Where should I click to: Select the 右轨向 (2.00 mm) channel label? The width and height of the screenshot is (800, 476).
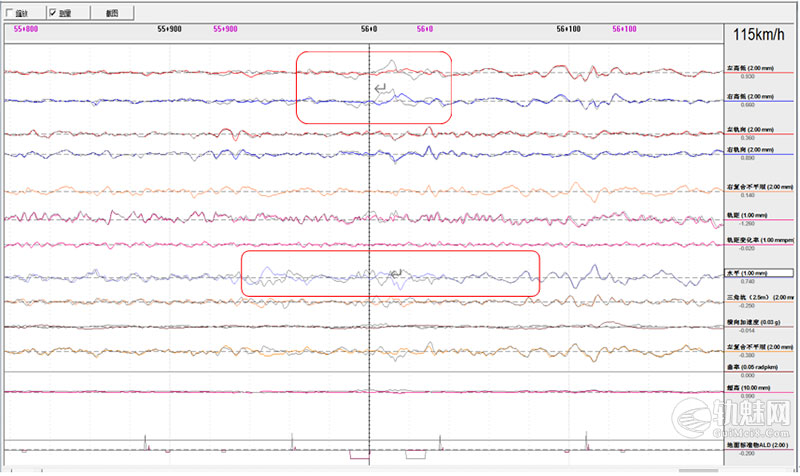[750, 149]
